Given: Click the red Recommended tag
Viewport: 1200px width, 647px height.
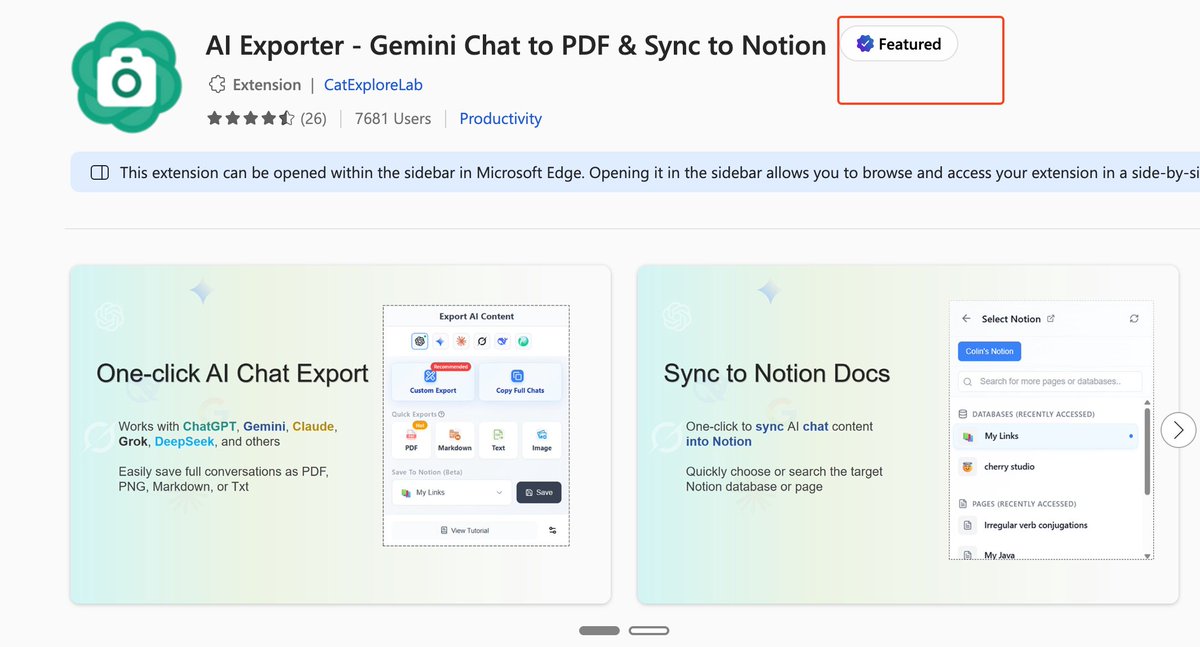Looking at the screenshot, I should 450,367.
